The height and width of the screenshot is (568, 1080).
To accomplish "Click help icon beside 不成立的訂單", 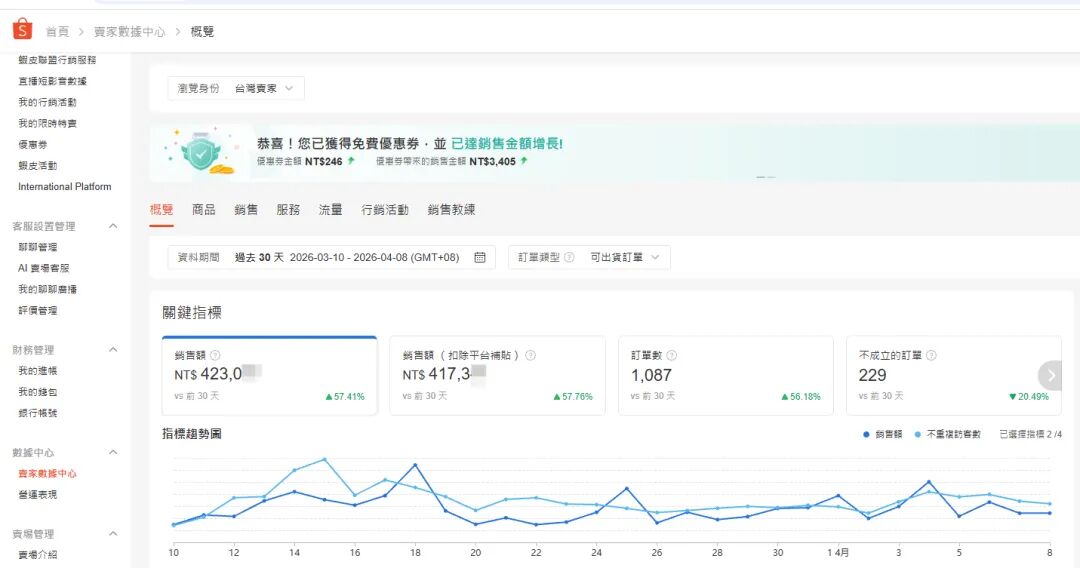I will (x=931, y=355).
